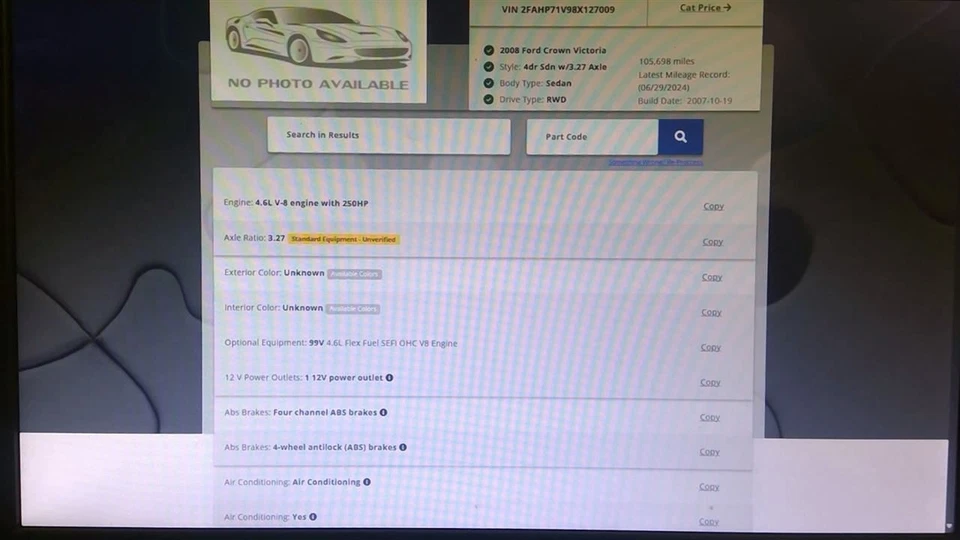Open Available Colors badge for Exterior Color
960x540 pixels.
pos(354,274)
